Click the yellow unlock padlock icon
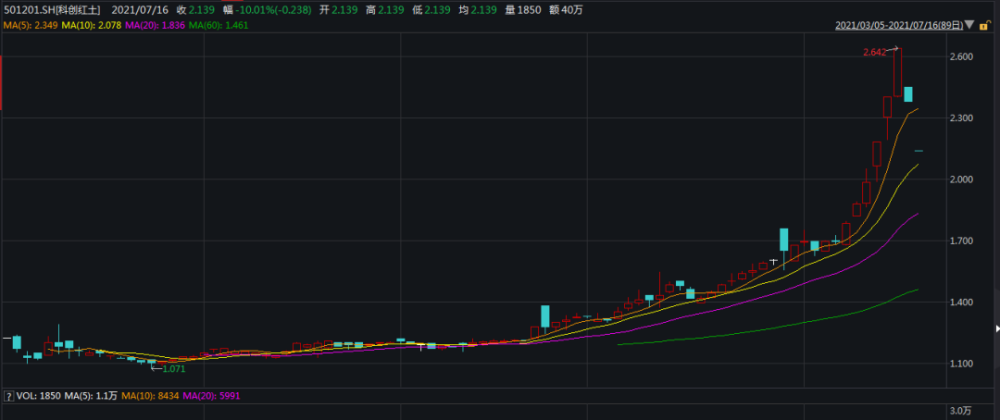Image resolution: width=1000 pixels, height=420 pixels. (984, 25)
